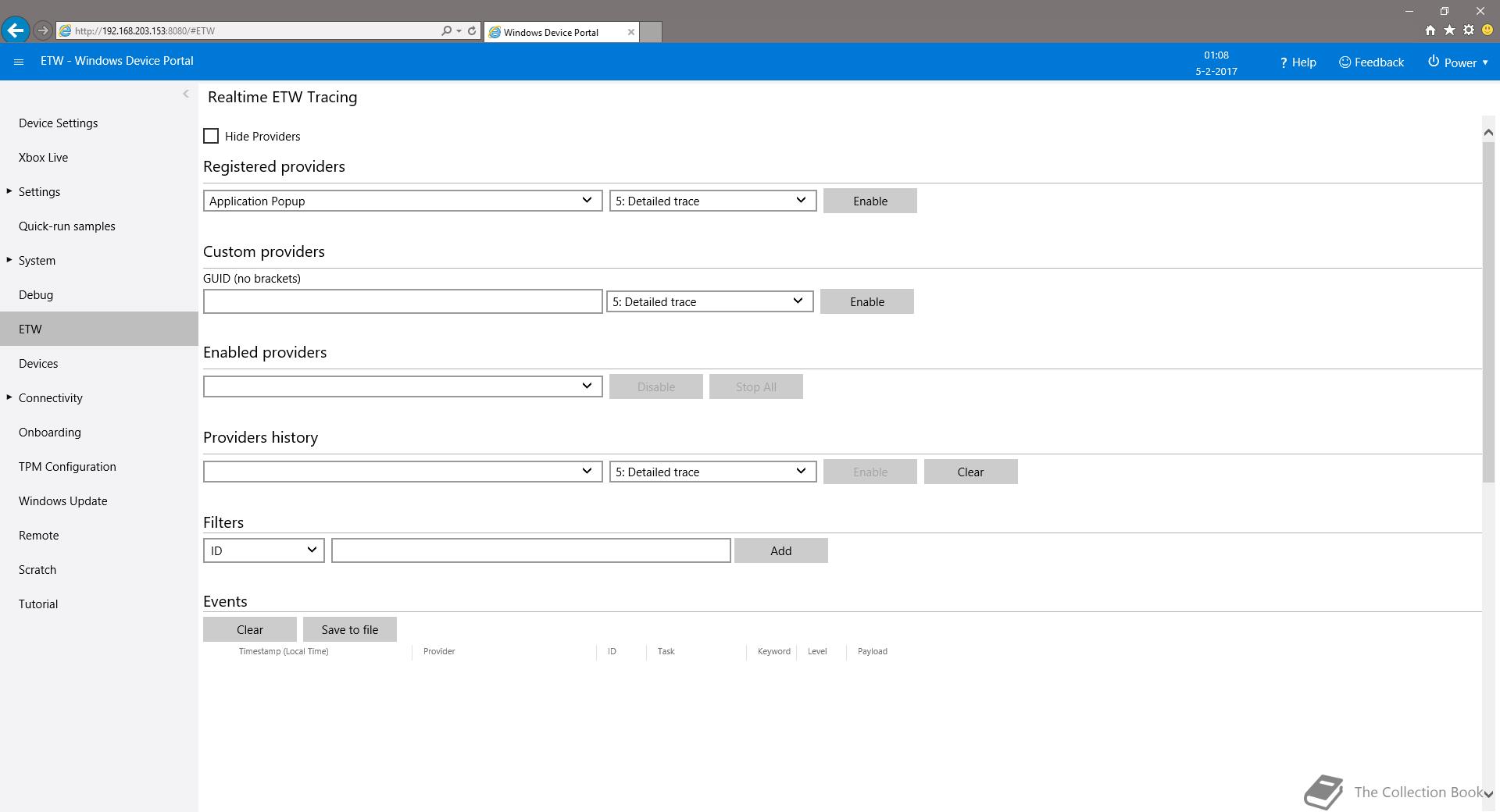Image resolution: width=1500 pixels, height=812 pixels.
Task: Open the Custom providers trace level dropdown
Action: (x=710, y=301)
